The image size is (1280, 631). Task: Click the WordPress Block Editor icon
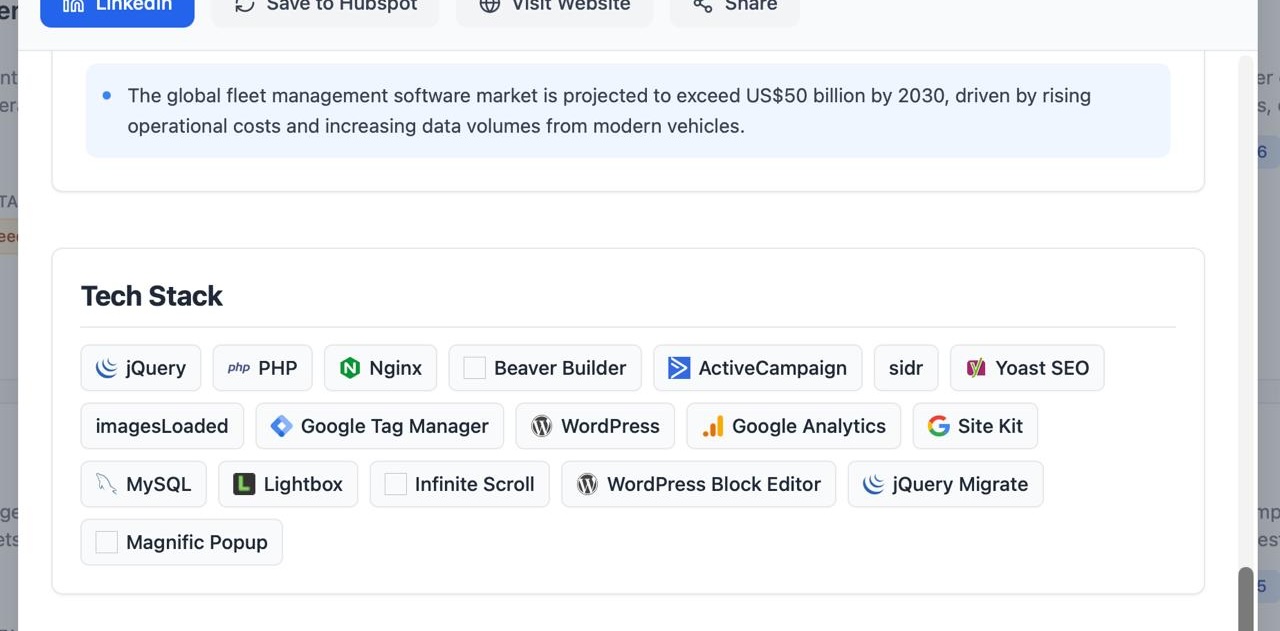(x=588, y=483)
